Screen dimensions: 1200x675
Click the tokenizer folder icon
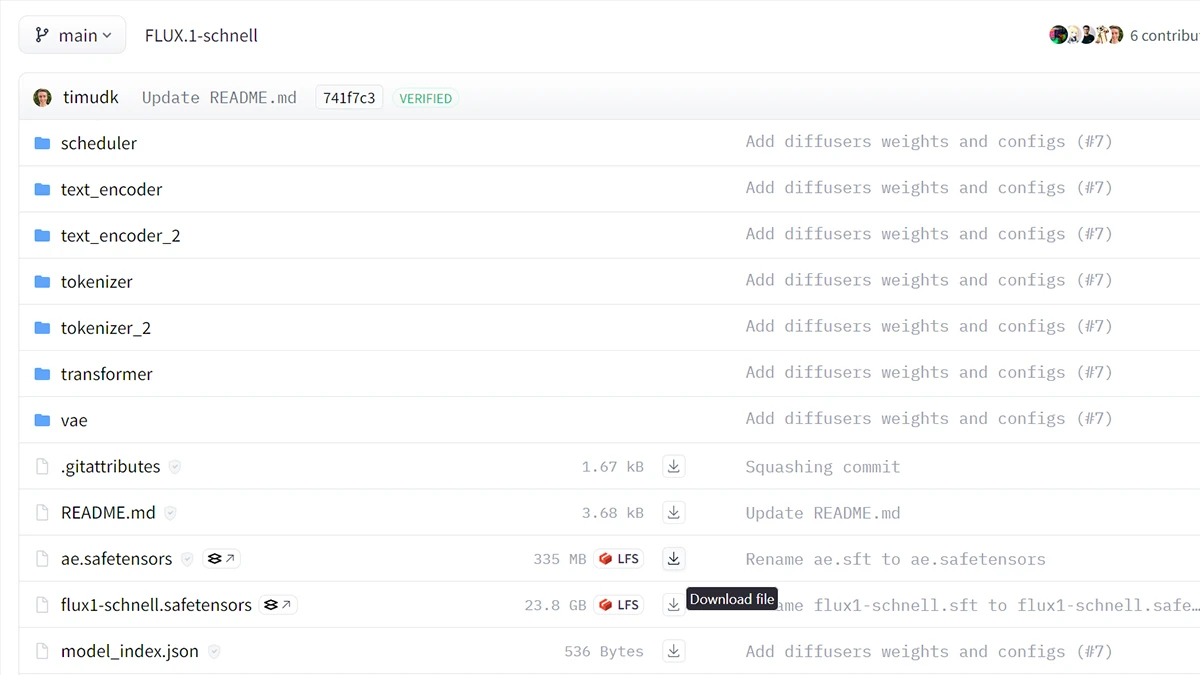pyautogui.click(x=42, y=281)
